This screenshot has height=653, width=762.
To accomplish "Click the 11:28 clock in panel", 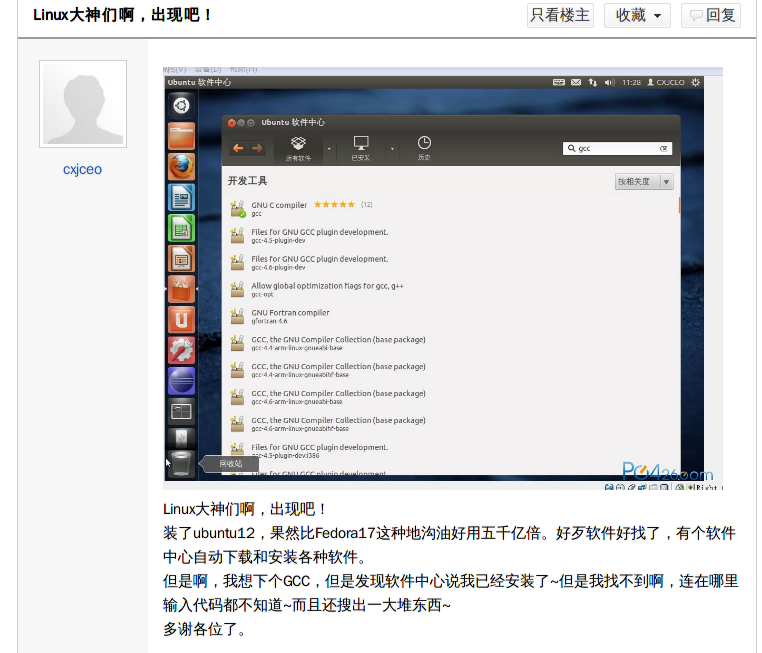I will point(631,82).
